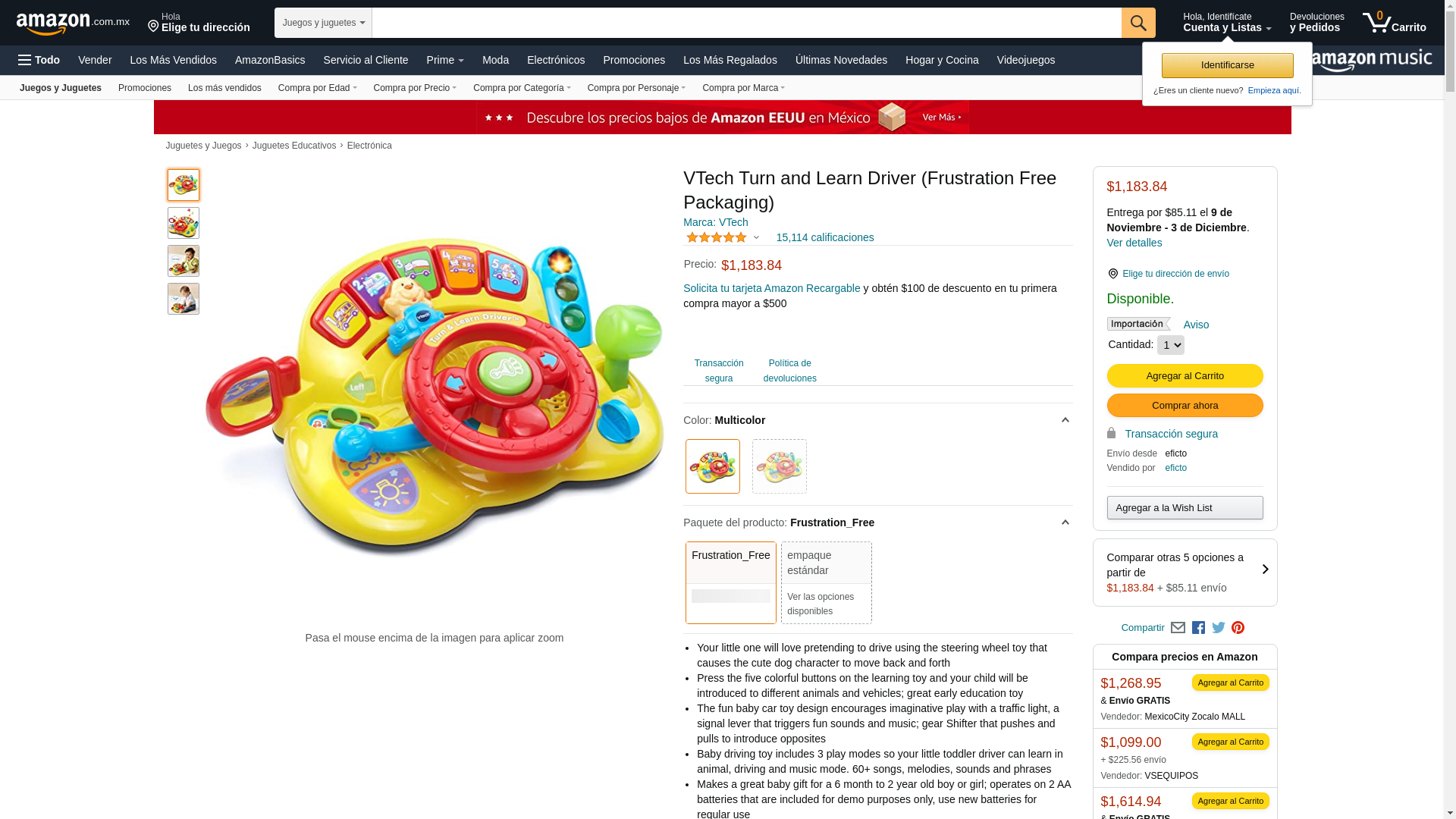Open the Juegos y juguetes search category dropdown

(x=323, y=23)
